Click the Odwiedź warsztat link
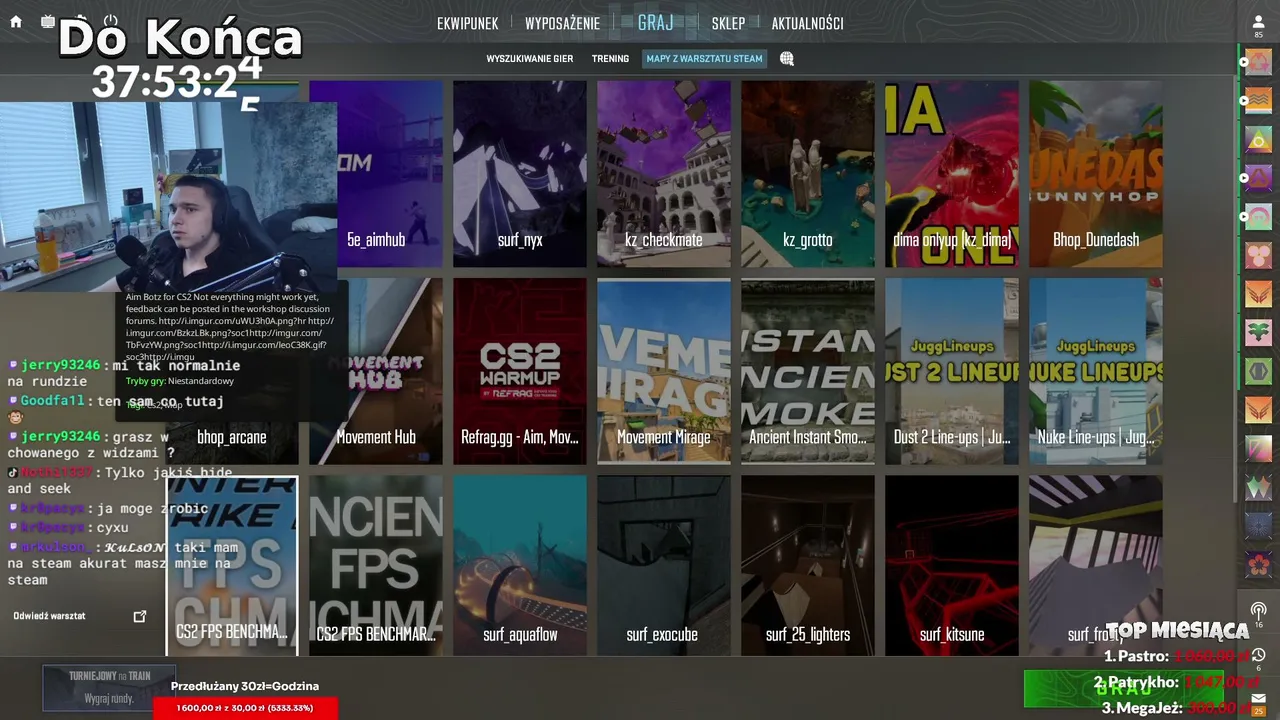The width and height of the screenshot is (1280, 720). (49, 616)
